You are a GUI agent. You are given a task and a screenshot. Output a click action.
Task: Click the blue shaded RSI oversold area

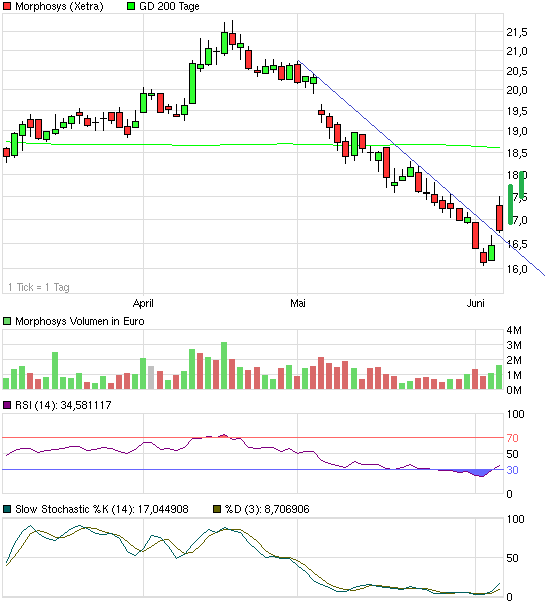(x=478, y=473)
